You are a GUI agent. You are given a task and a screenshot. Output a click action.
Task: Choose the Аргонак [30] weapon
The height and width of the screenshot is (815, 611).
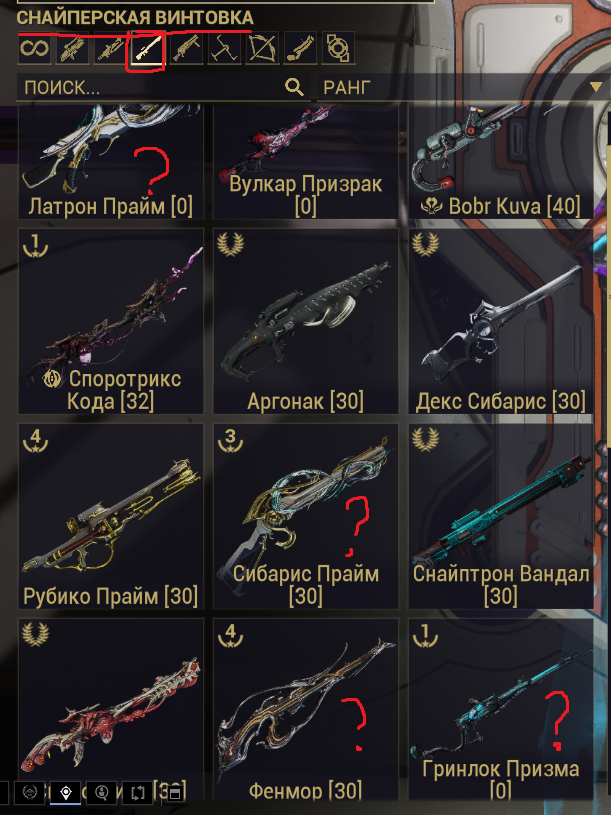(306, 321)
